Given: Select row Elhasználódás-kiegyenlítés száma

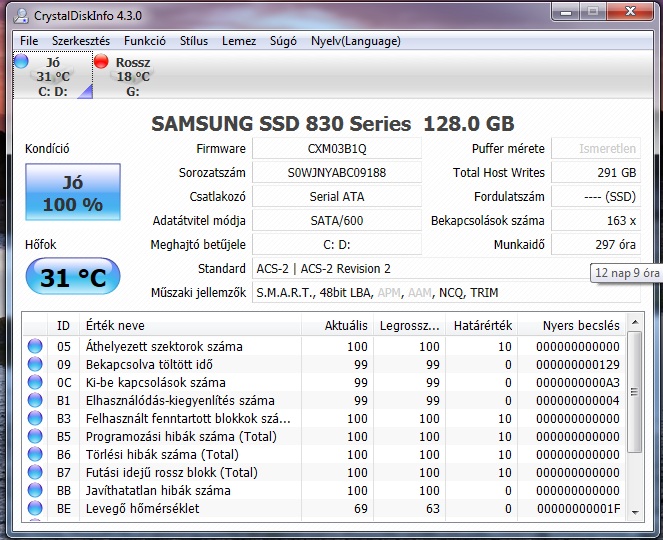Looking at the screenshot, I should tap(324, 400).
